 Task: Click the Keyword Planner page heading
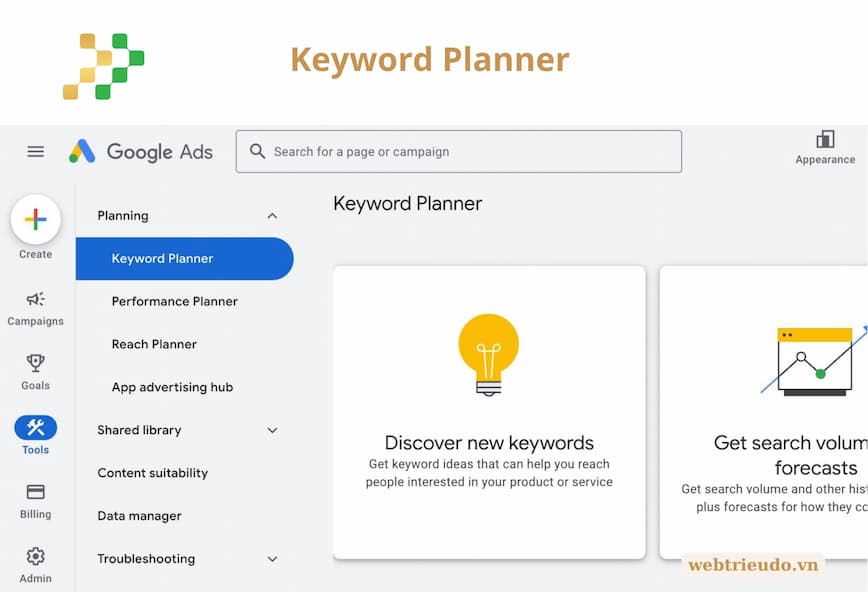(x=407, y=204)
